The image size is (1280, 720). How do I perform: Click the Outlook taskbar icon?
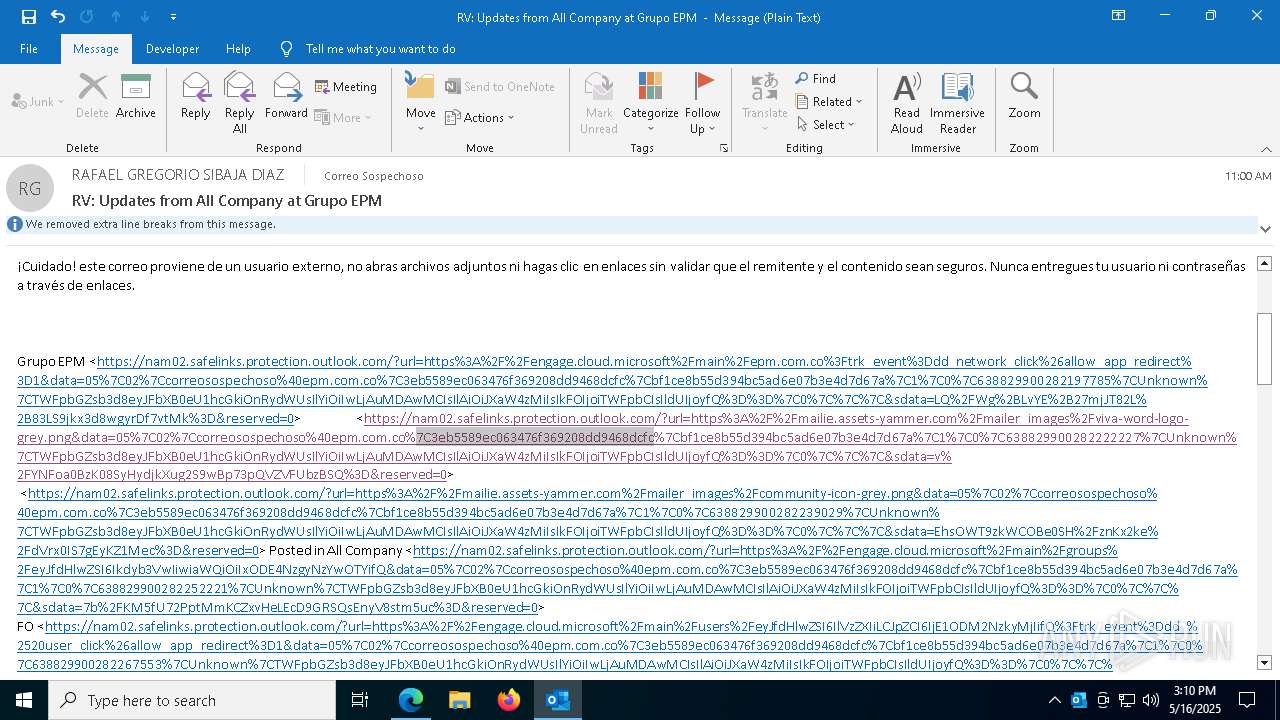click(558, 700)
